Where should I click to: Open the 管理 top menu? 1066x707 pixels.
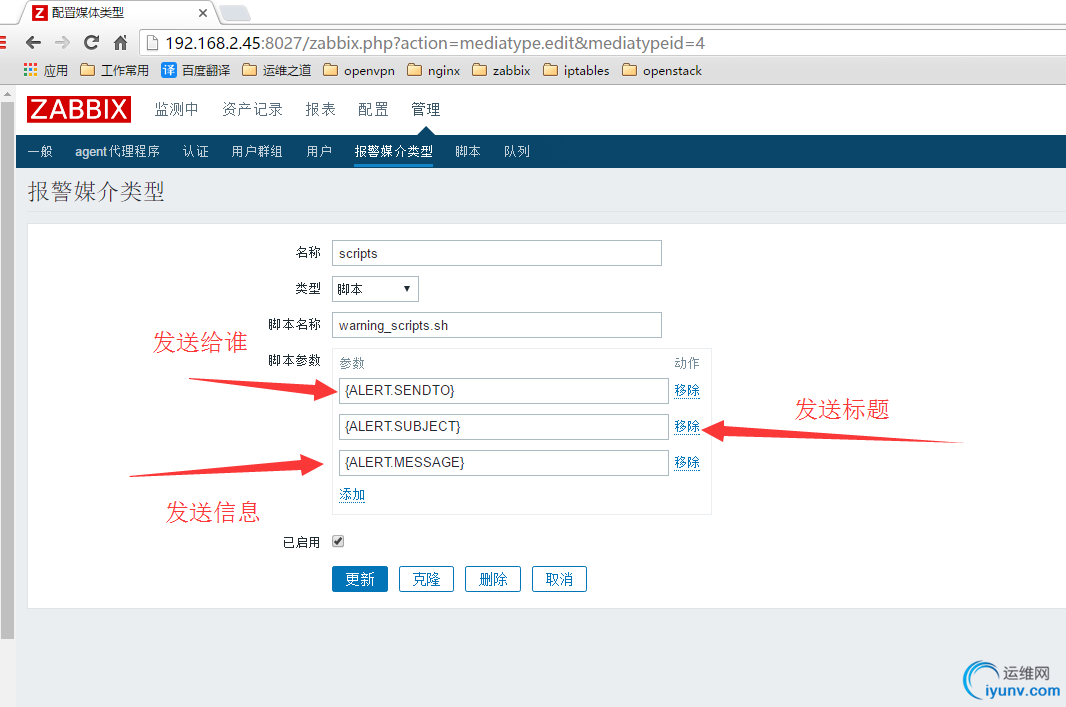426,109
